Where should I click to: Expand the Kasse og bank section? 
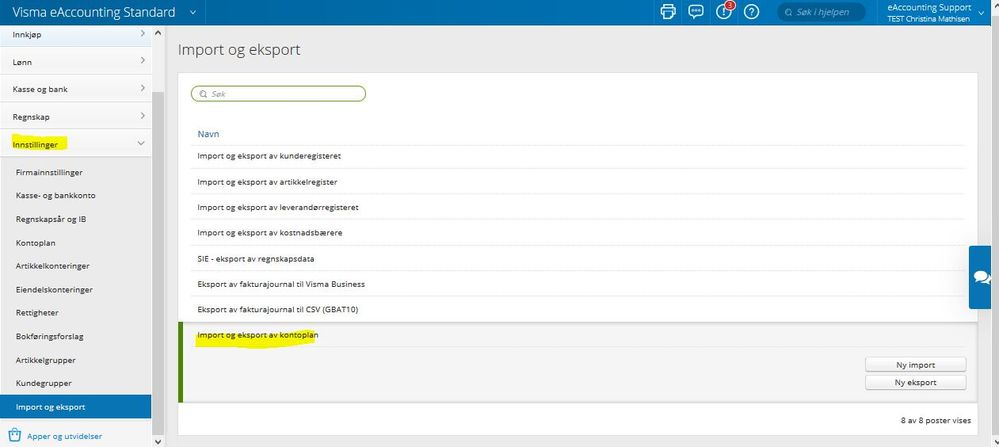75,89
